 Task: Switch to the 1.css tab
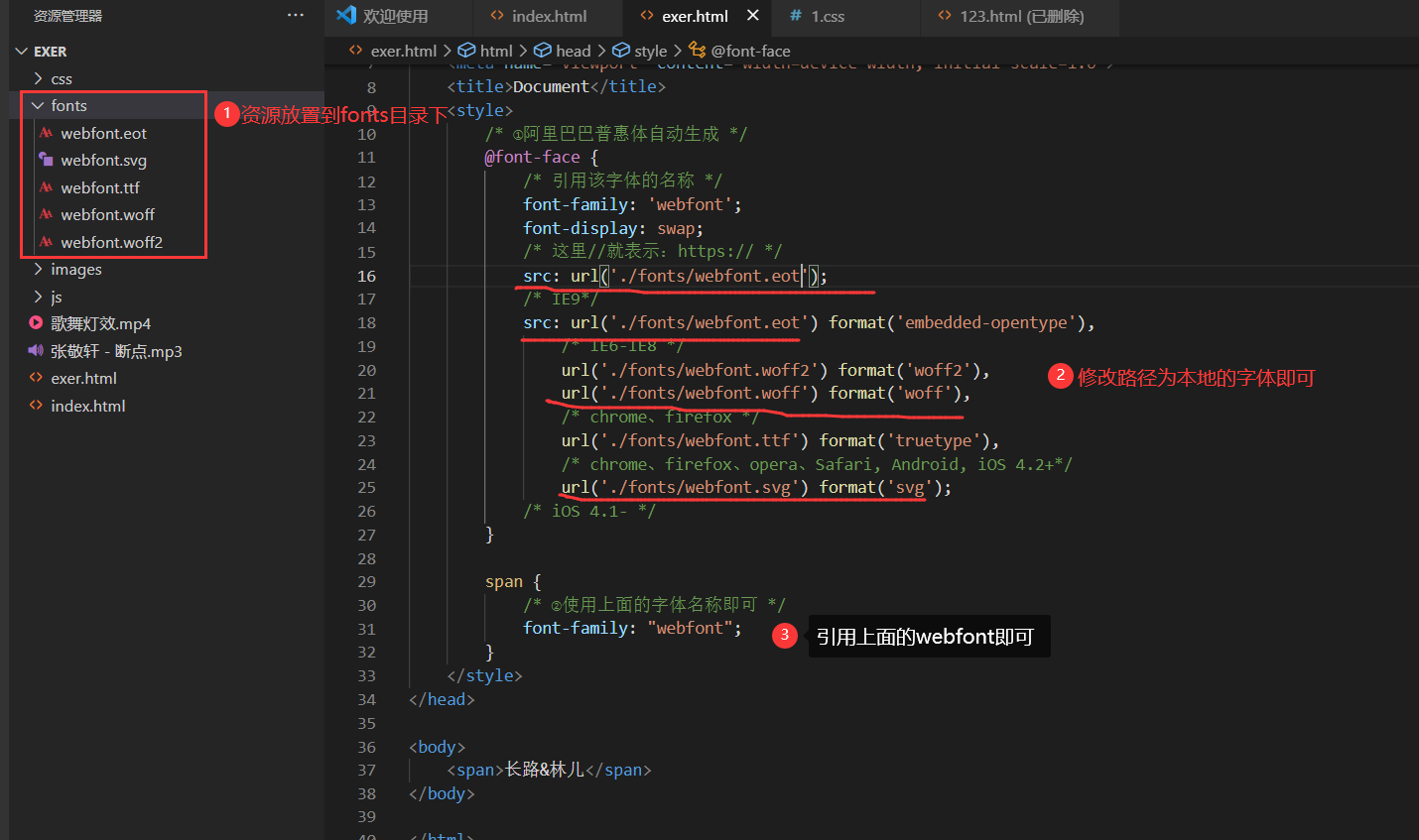point(846,16)
